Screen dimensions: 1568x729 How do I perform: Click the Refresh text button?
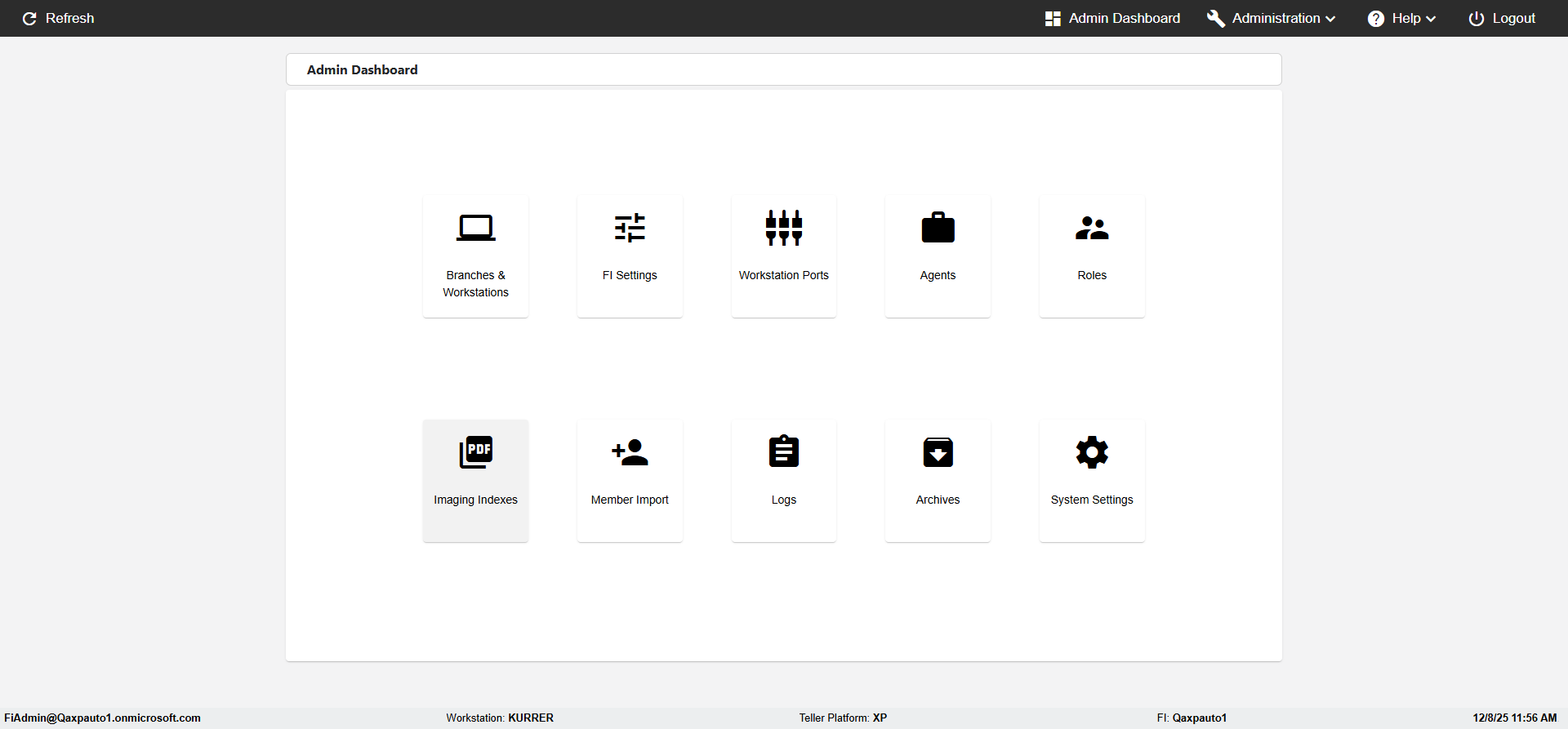pyautogui.click(x=69, y=18)
